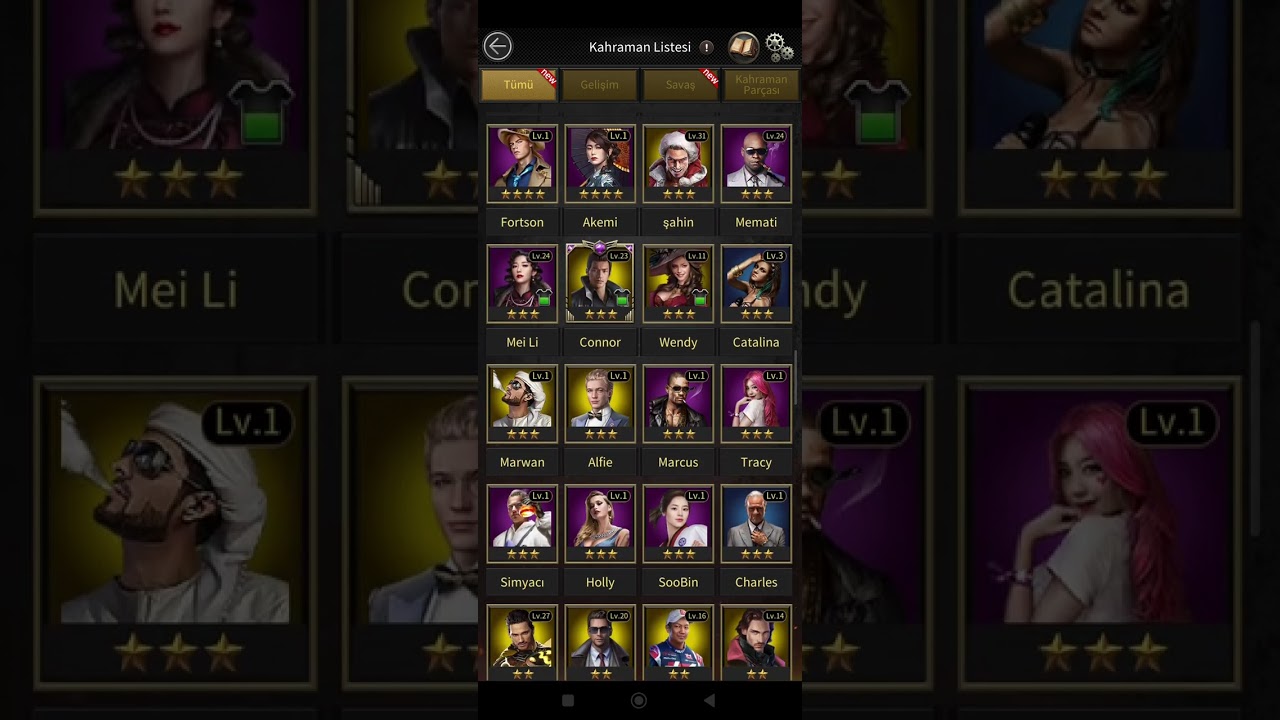The image size is (1280, 720).
Task: Click the şahin hero name label
Action: pos(678,222)
